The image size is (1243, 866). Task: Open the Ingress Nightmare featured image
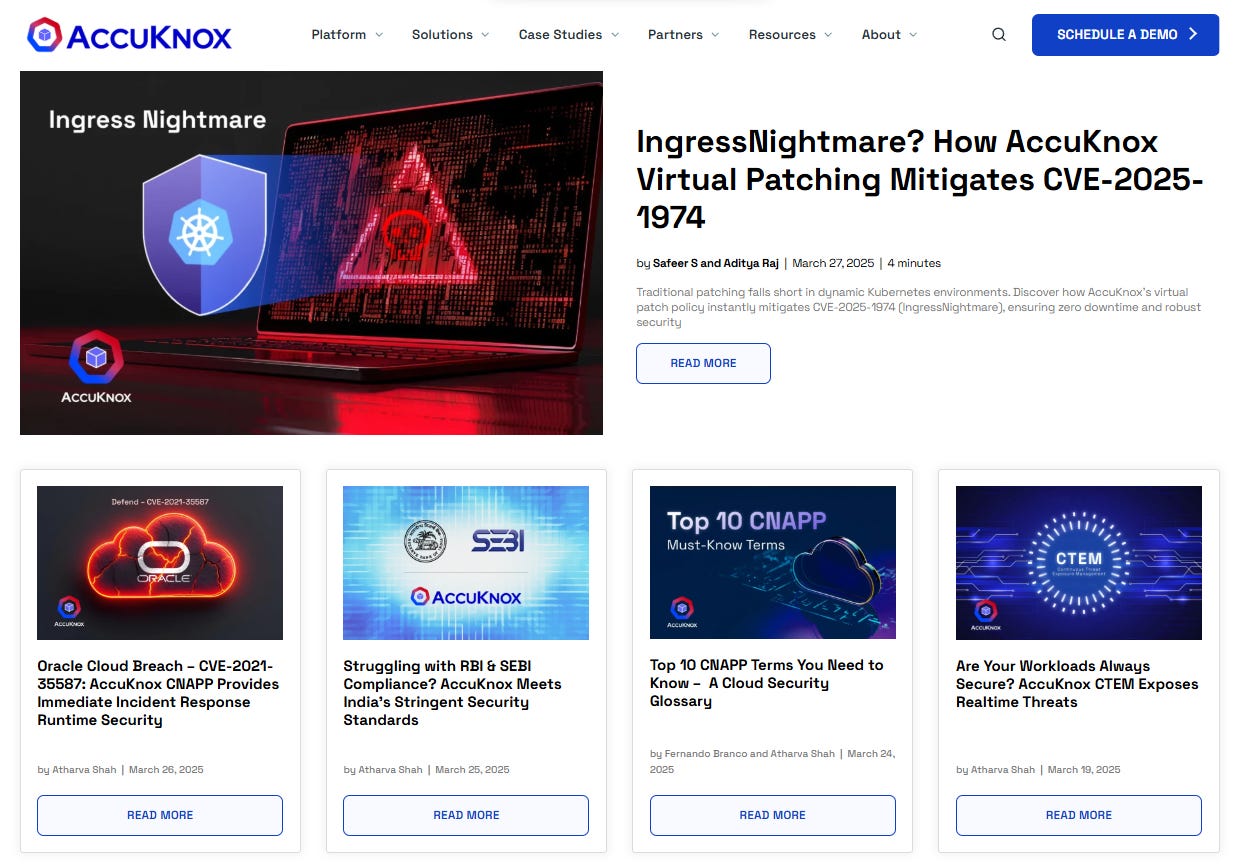(311, 253)
